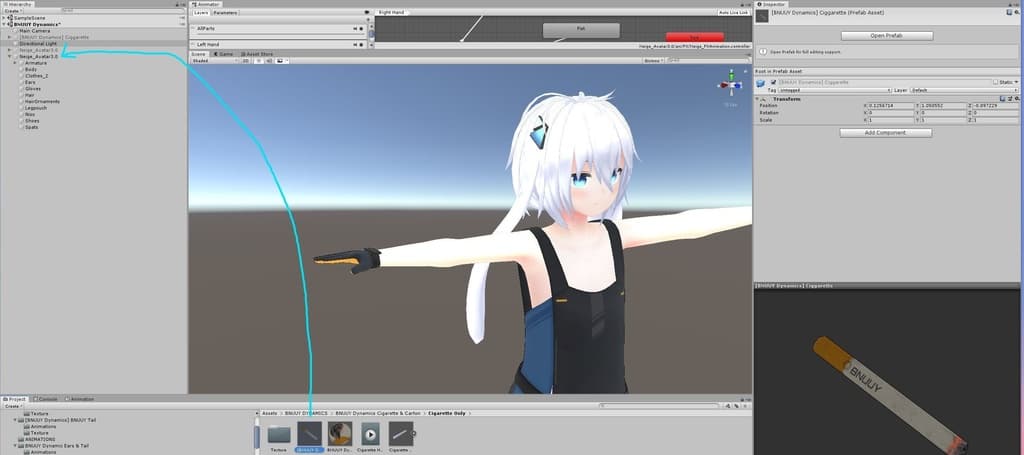
Task: Open the Shaded draw mode dropdown
Action: pos(214,61)
